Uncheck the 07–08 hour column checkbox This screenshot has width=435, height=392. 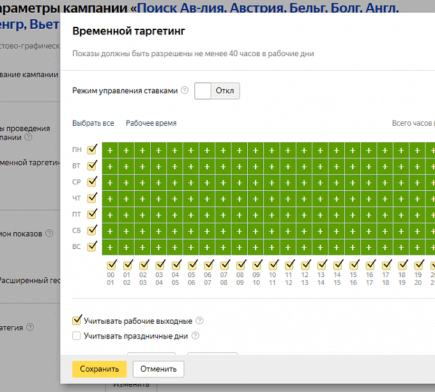(225, 265)
